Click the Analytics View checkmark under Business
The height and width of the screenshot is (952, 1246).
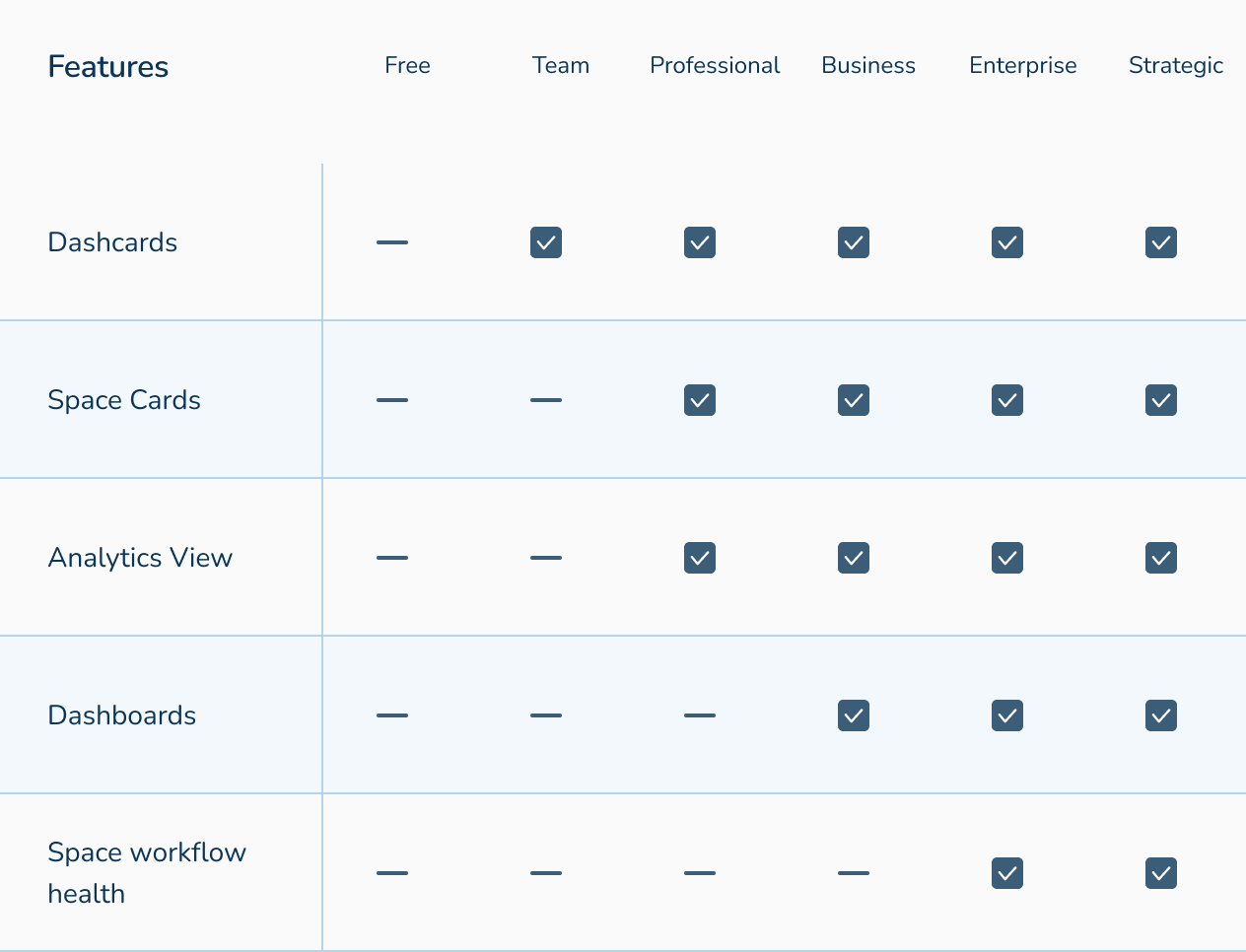click(x=854, y=558)
